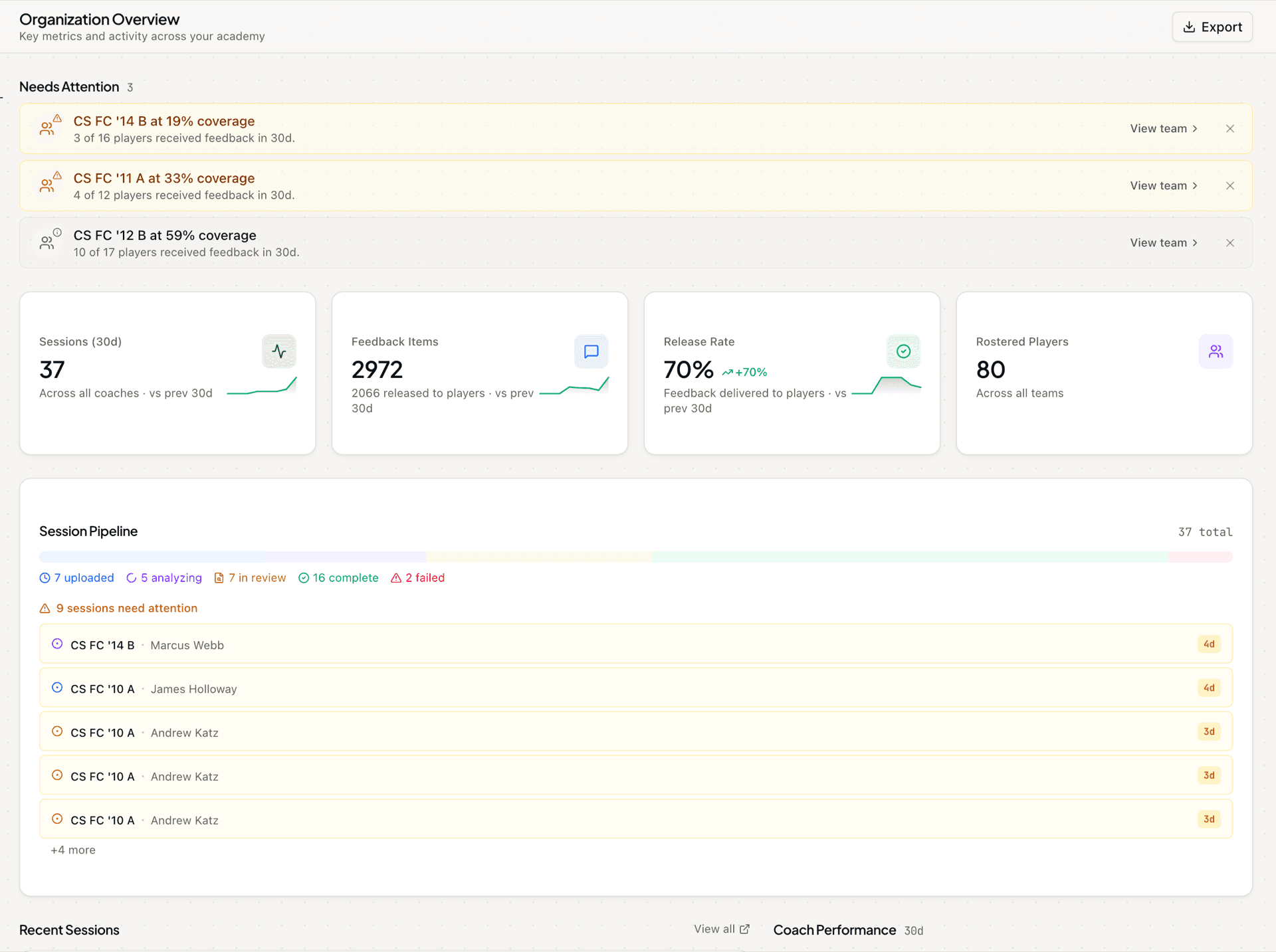
Task: Click the check circle icon on Release Rate card
Action: click(904, 351)
